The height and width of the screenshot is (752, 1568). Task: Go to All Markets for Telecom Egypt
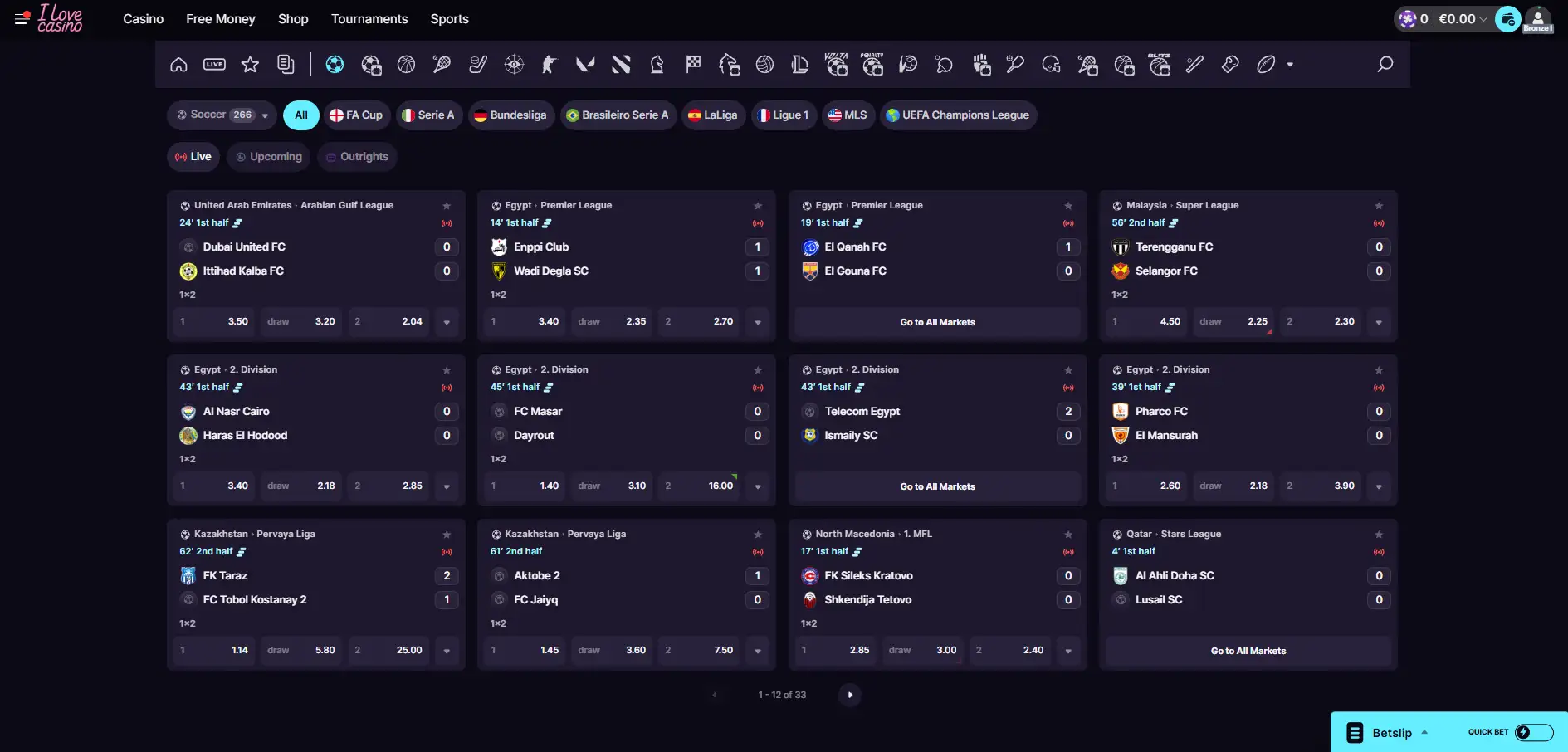pos(938,486)
